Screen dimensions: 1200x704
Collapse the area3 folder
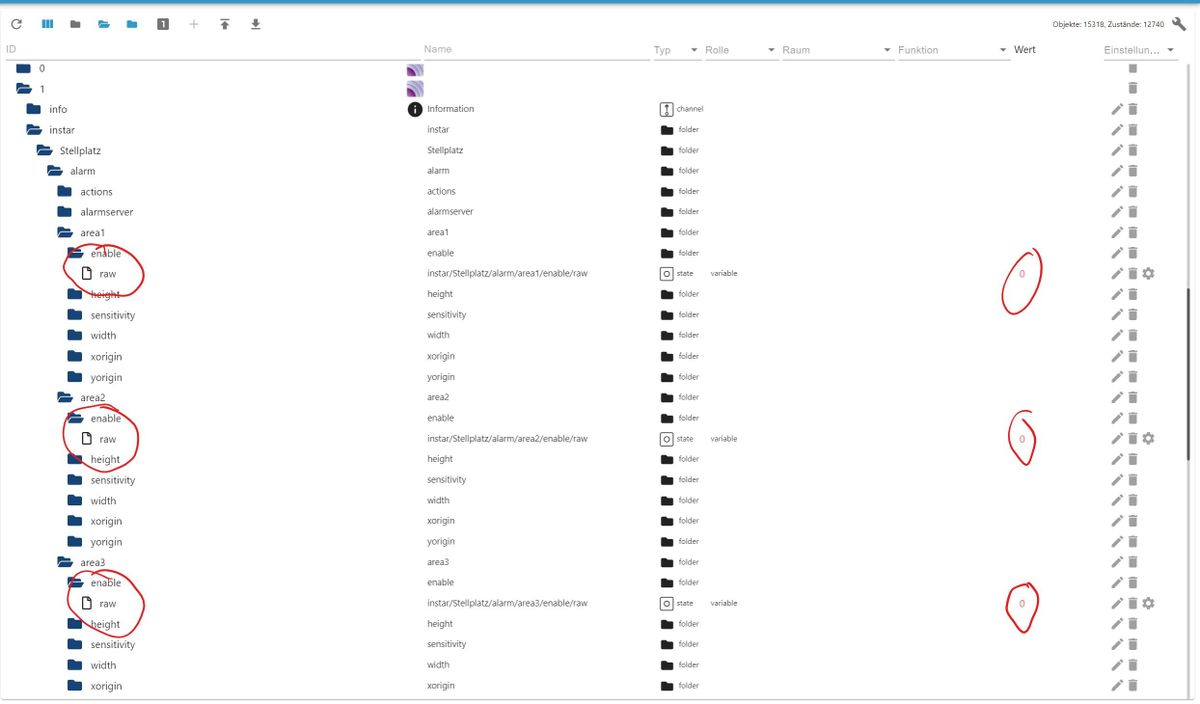click(x=66, y=562)
